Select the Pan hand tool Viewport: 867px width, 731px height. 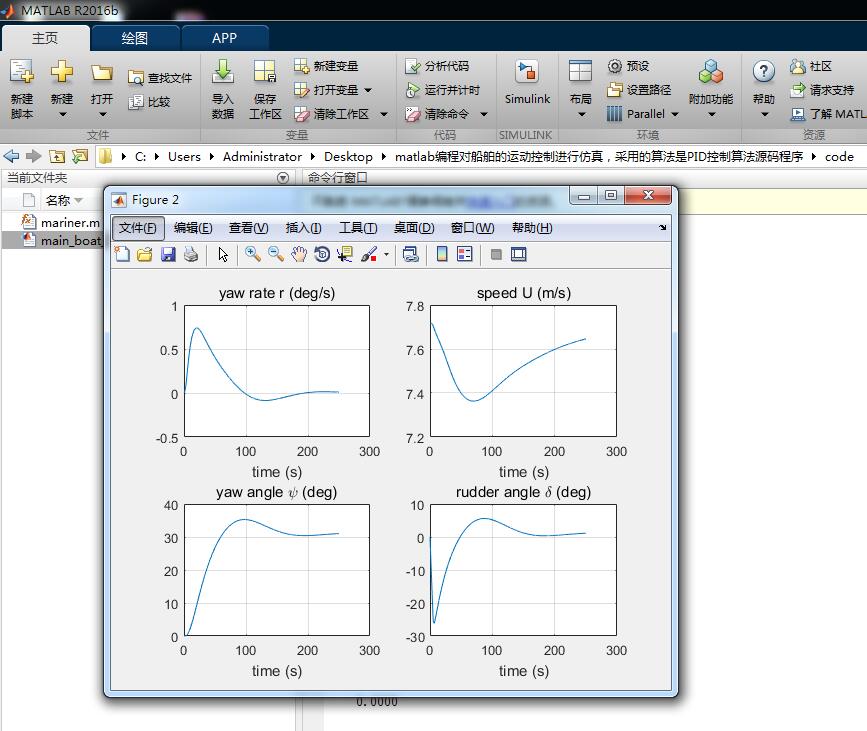pos(299,254)
